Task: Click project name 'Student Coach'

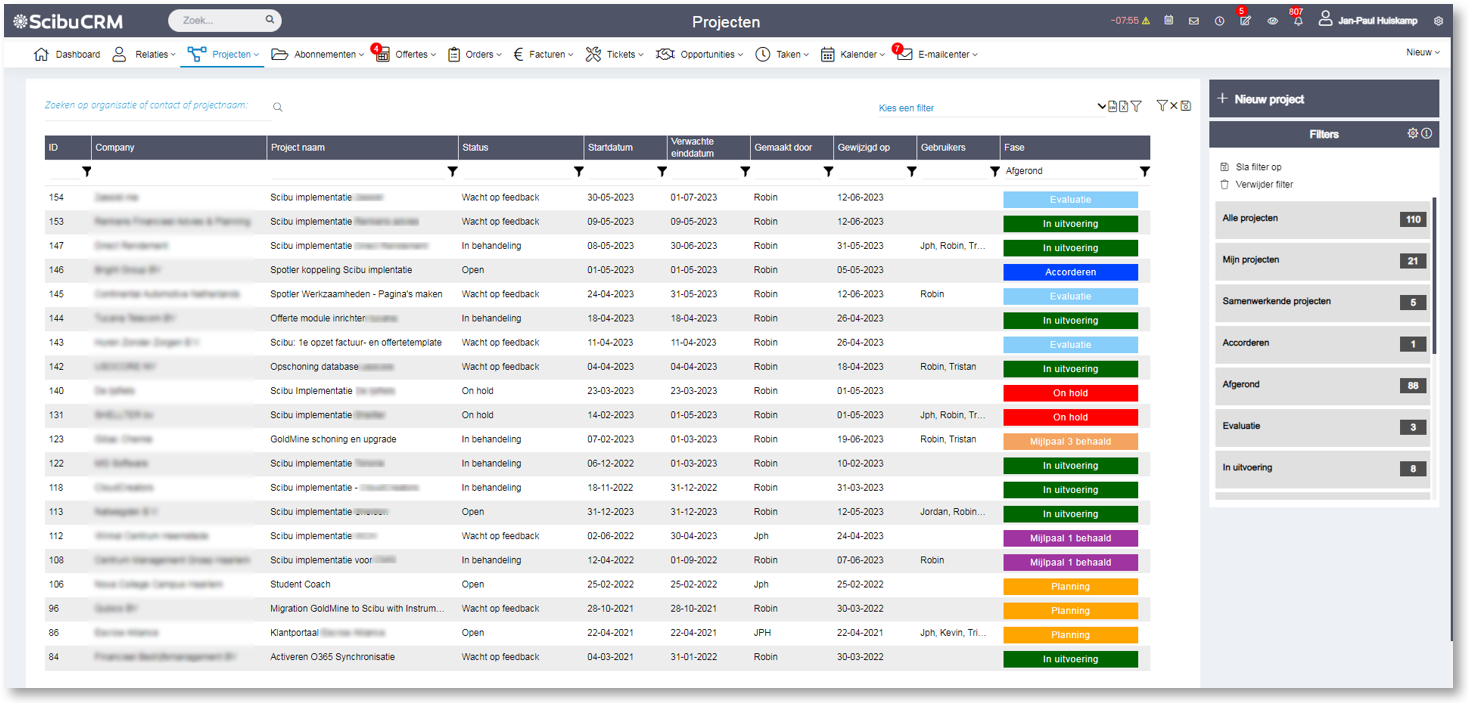Action: 300,584
